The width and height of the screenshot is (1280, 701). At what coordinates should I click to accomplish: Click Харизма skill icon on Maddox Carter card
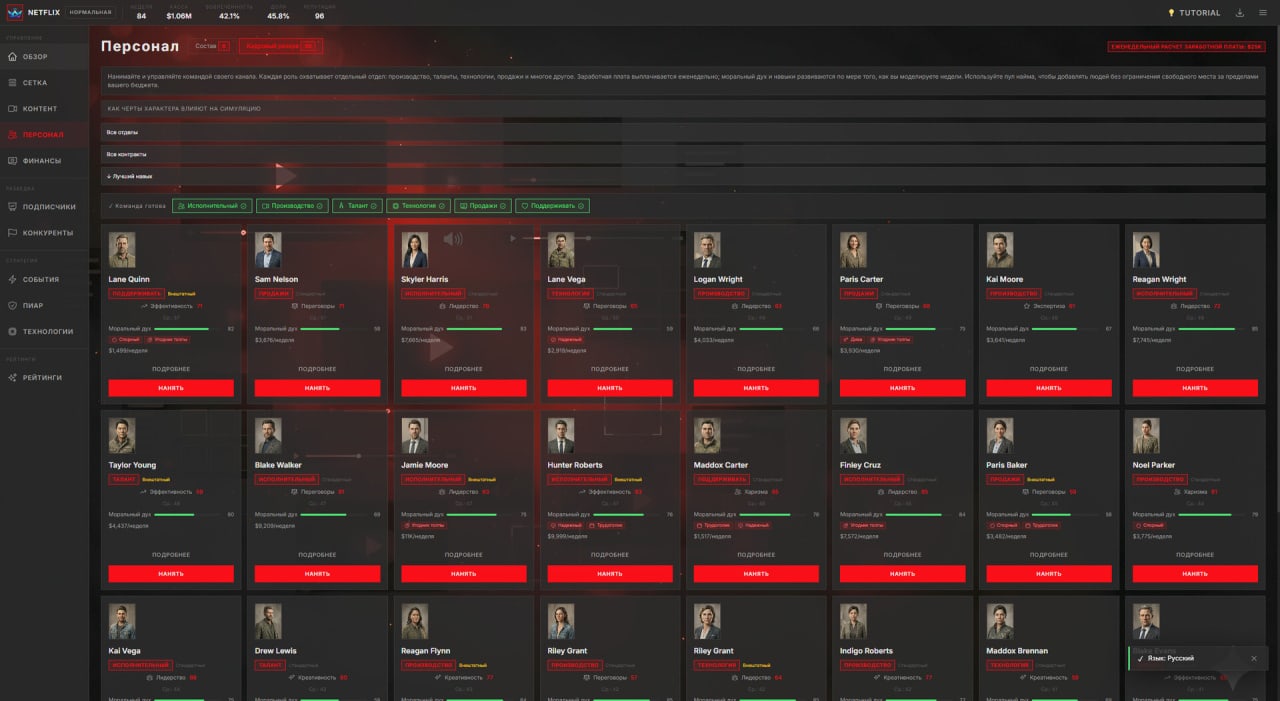click(x=737, y=492)
